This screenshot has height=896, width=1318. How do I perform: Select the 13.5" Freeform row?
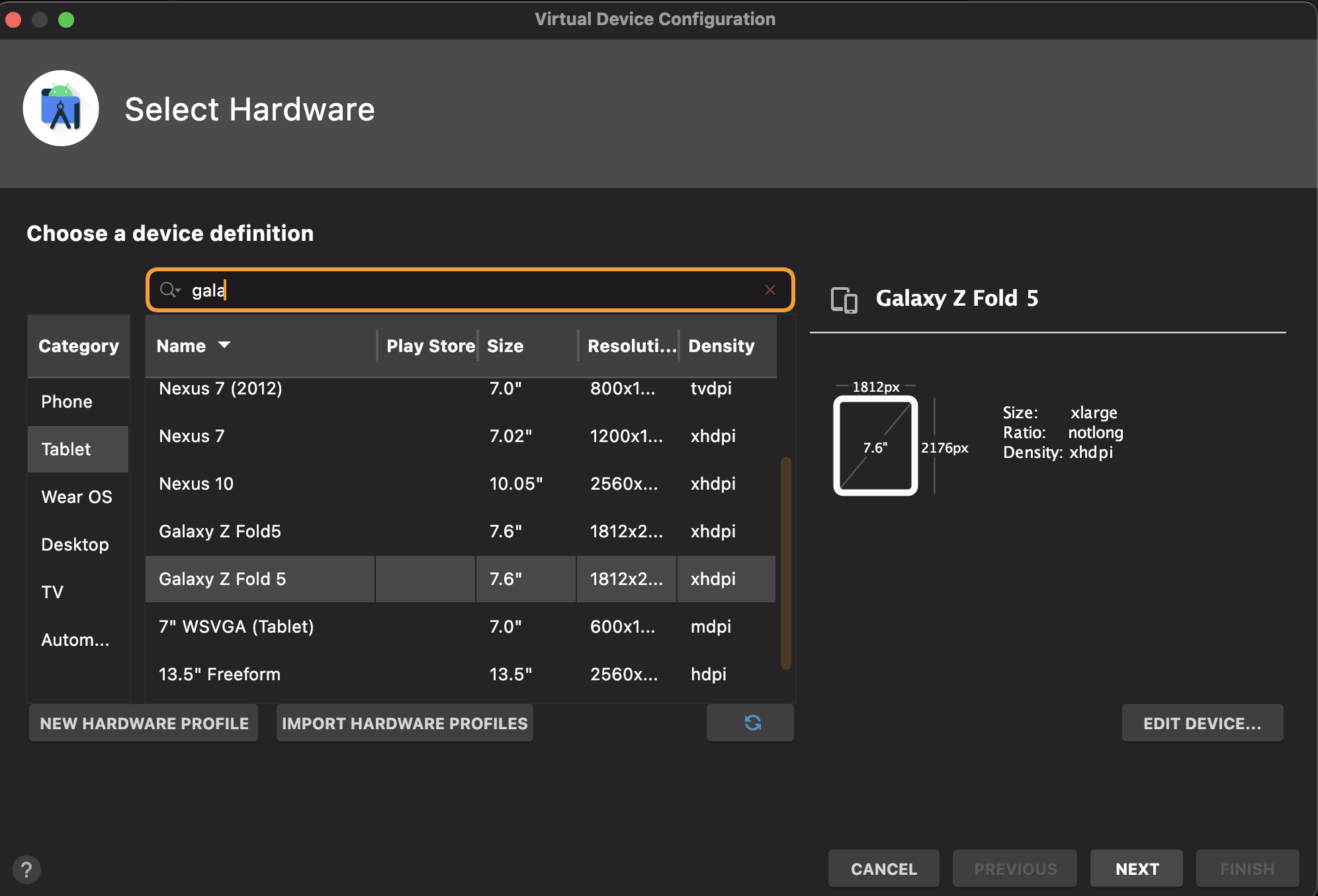click(461, 674)
